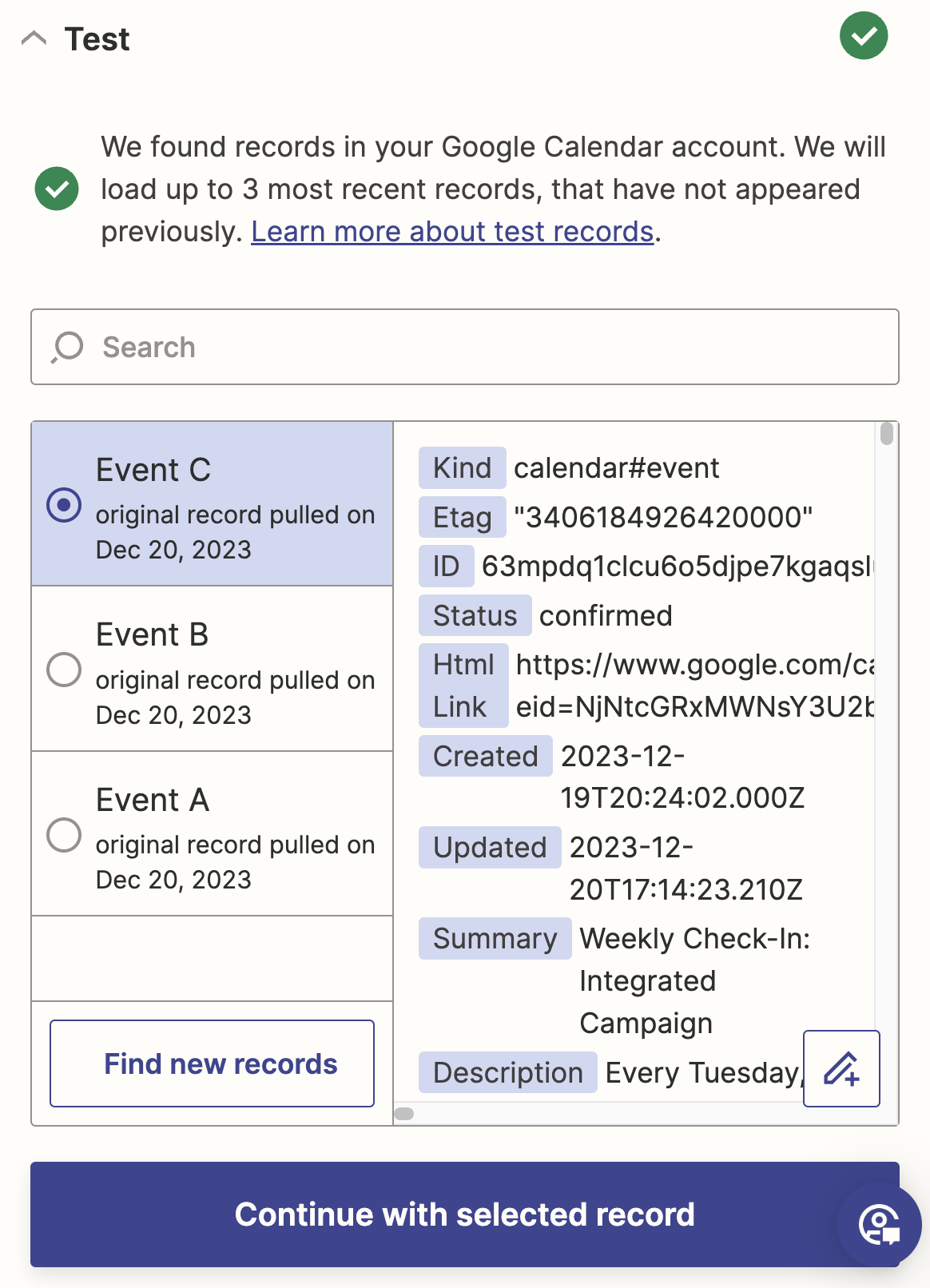Click the search magnifier icon

click(x=68, y=348)
